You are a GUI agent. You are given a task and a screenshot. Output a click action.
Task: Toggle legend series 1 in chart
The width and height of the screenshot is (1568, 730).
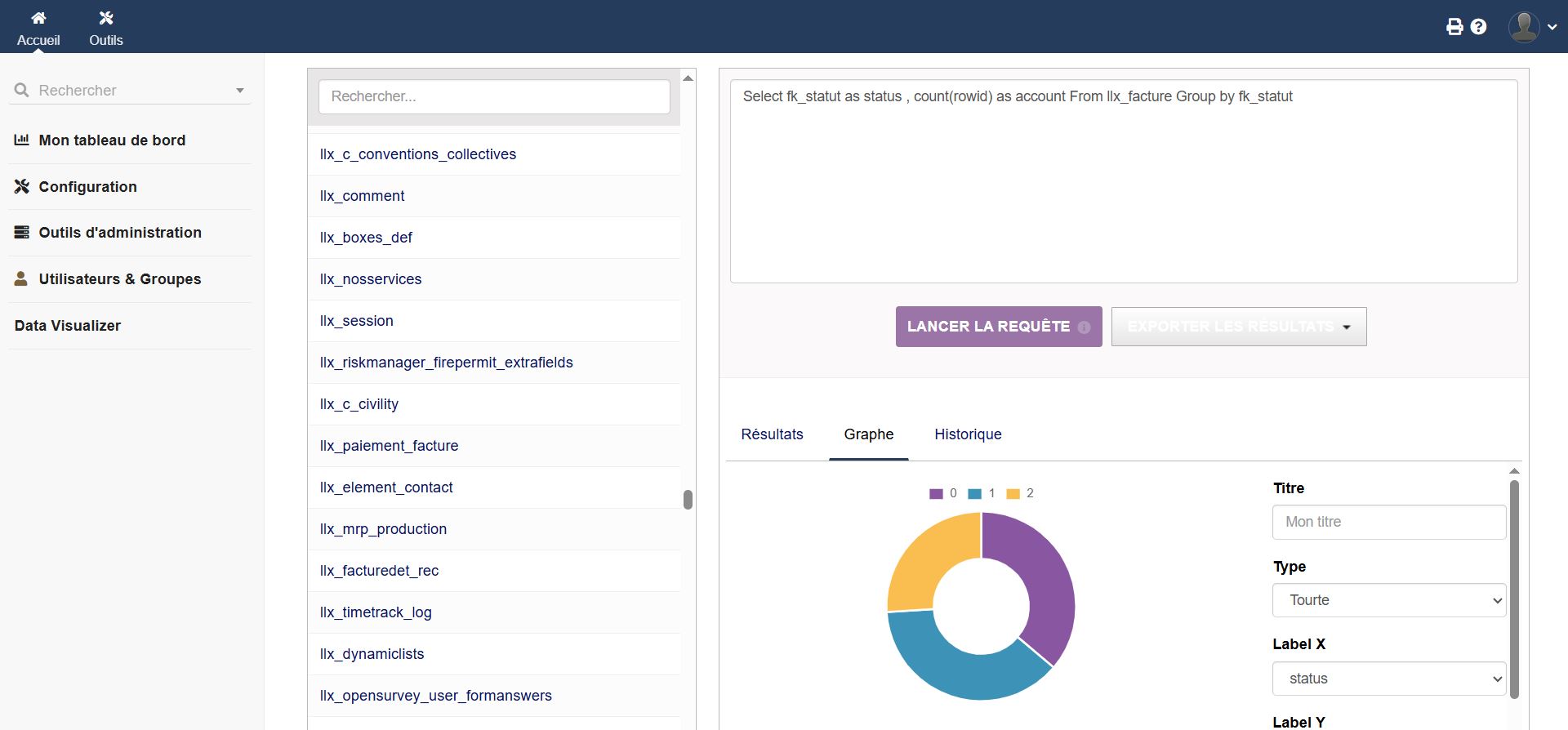(981, 493)
